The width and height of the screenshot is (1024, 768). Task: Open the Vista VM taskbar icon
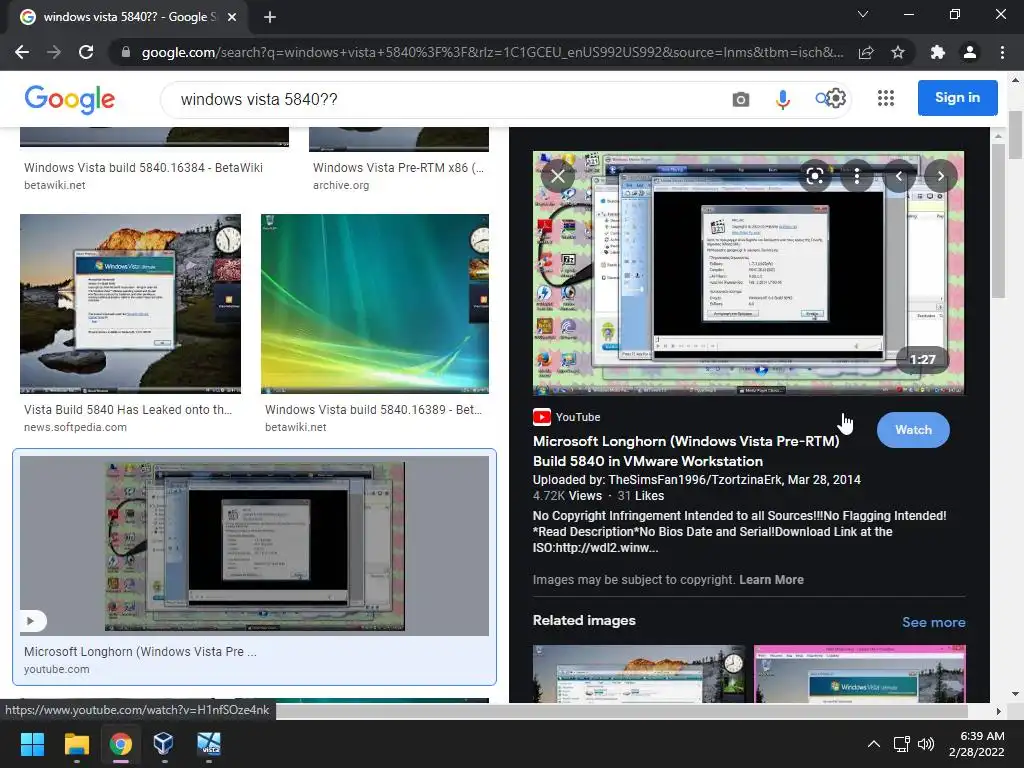click(x=209, y=744)
